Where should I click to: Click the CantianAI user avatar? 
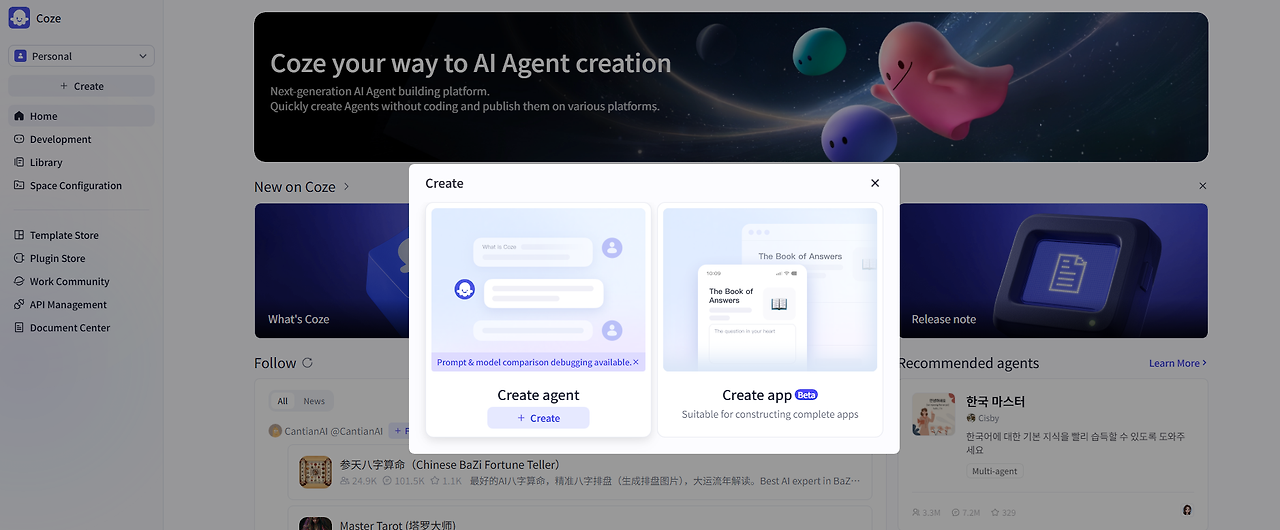275,431
